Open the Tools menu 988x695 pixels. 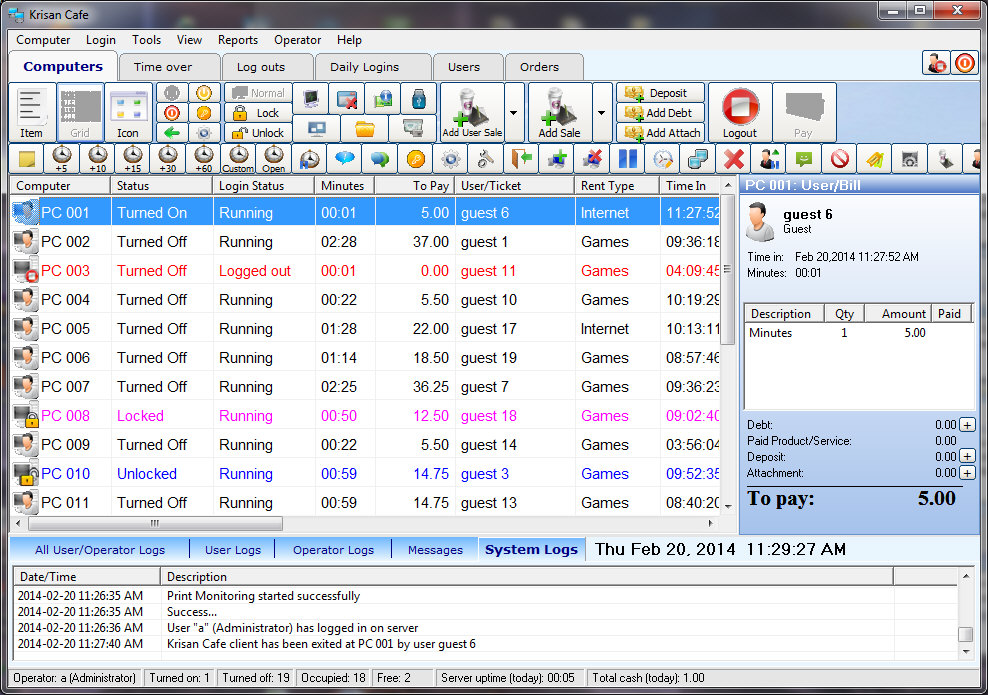tap(146, 40)
